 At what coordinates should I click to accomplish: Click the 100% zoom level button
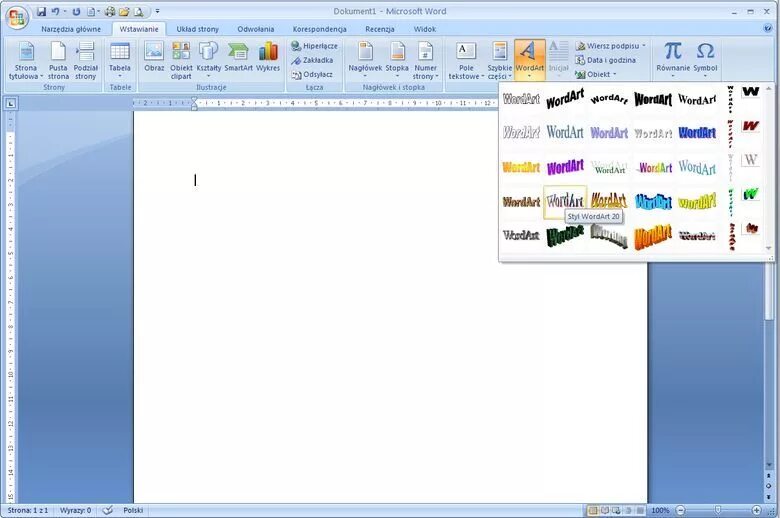tap(660, 510)
